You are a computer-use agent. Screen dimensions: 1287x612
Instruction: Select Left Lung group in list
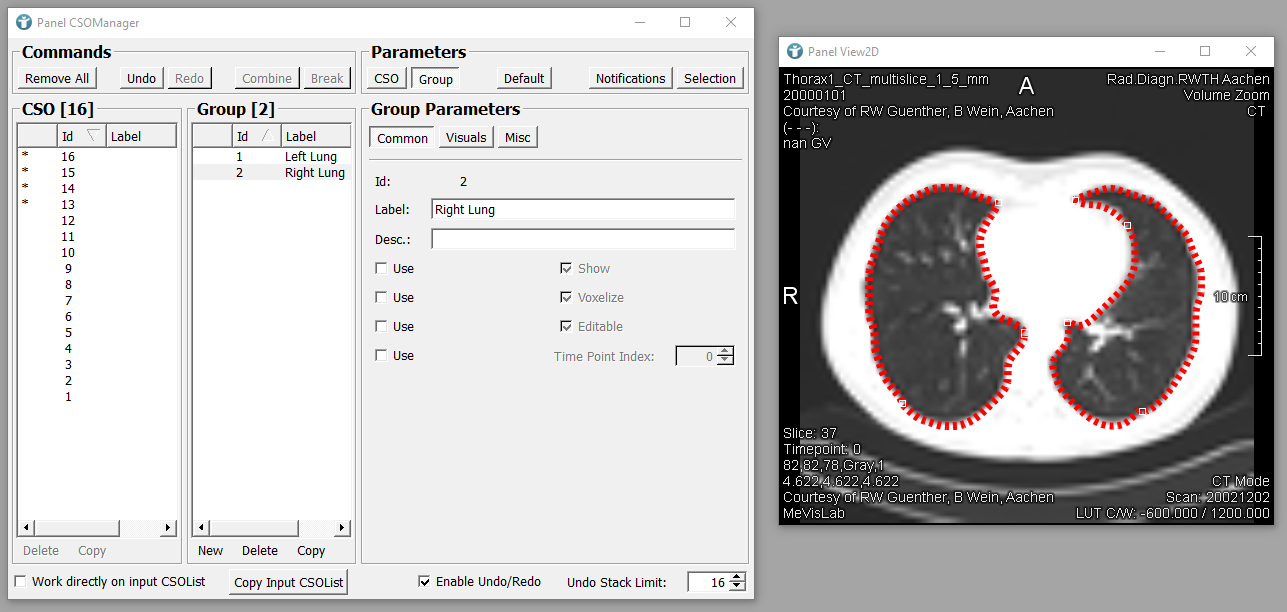point(310,157)
